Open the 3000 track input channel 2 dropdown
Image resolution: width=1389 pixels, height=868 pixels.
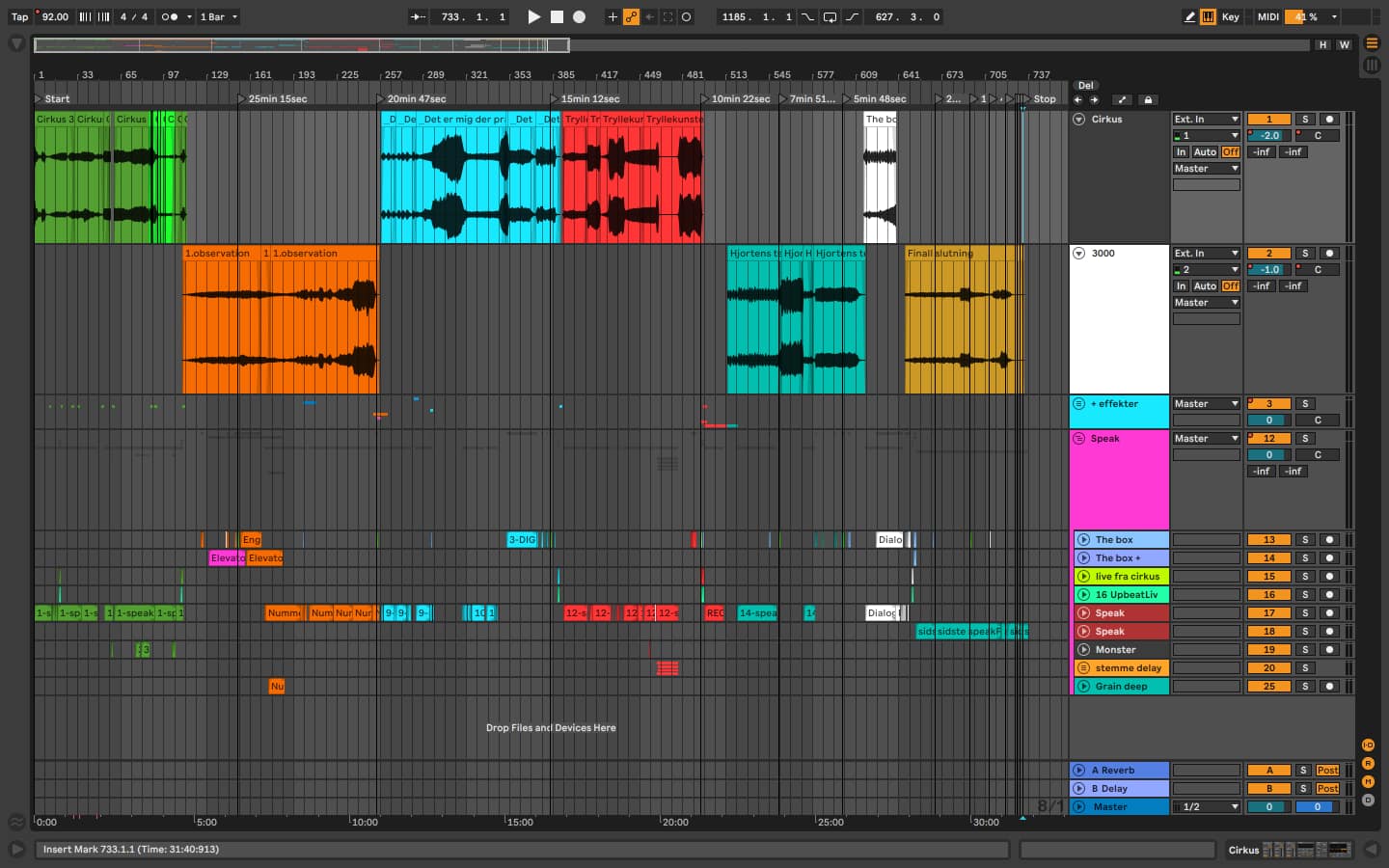click(x=1206, y=270)
